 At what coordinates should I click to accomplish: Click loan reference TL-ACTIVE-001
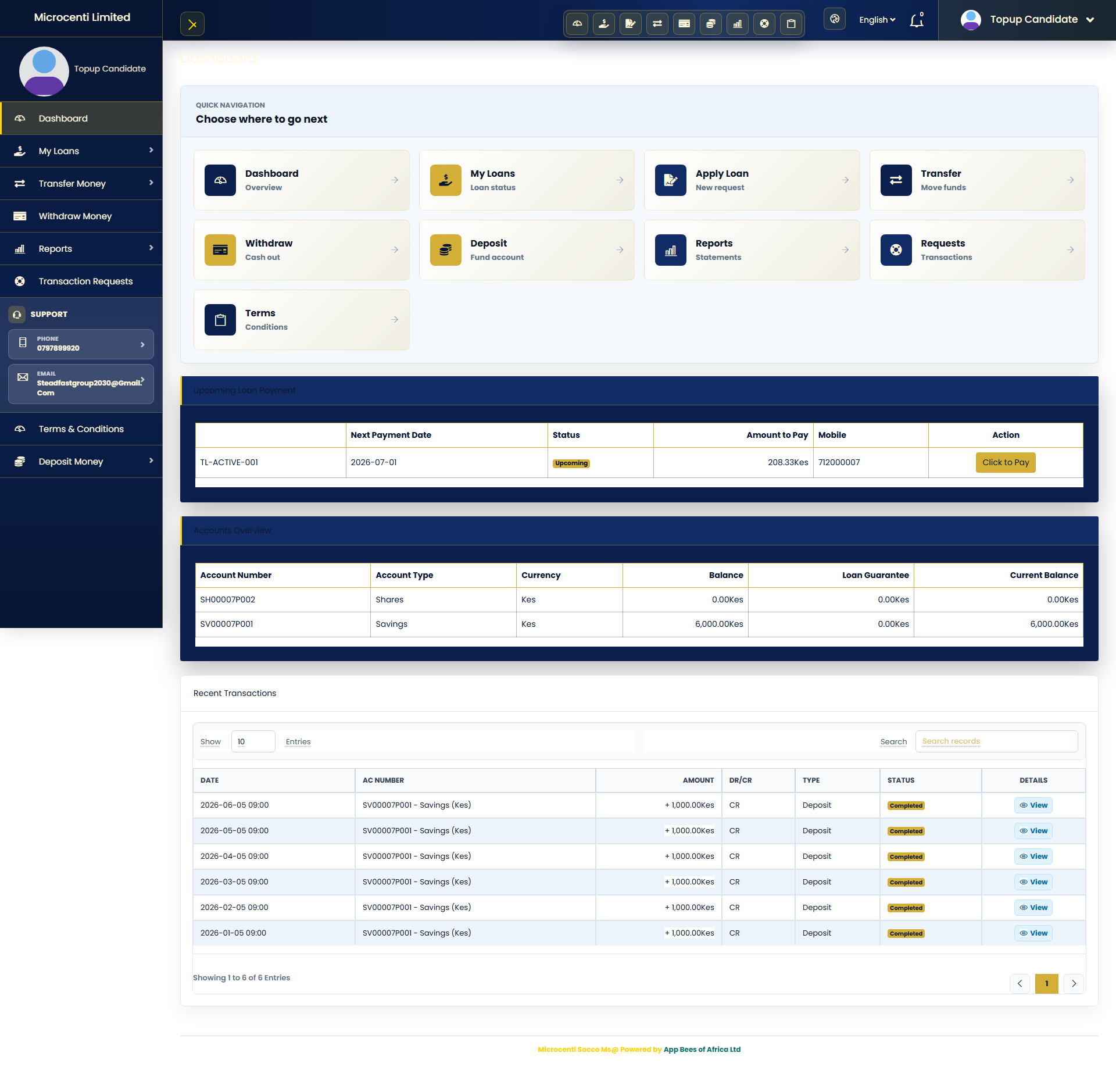229,463
